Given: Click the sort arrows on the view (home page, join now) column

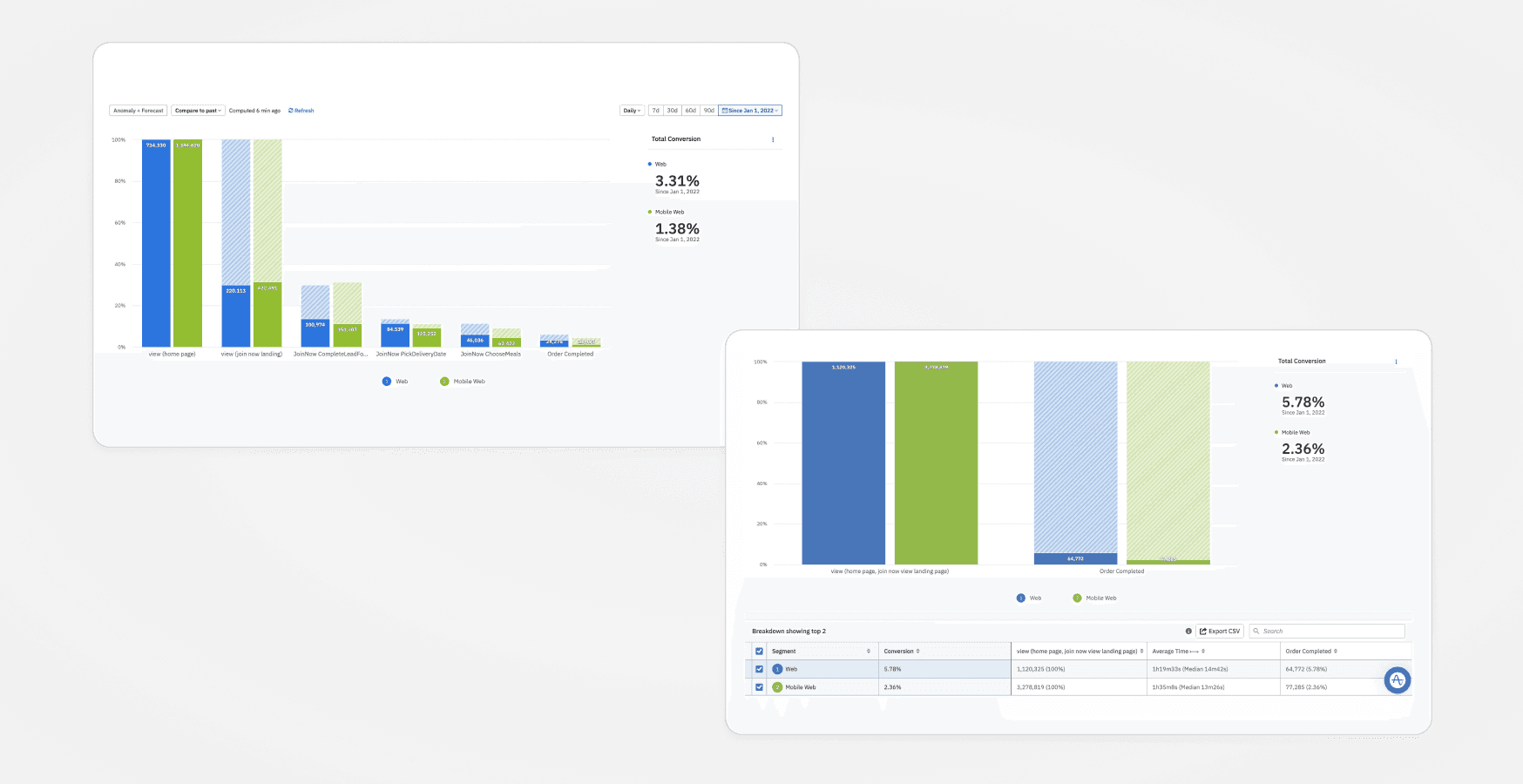Looking at the screenshot, I should pyautogui.click(x=1141, y=652).
